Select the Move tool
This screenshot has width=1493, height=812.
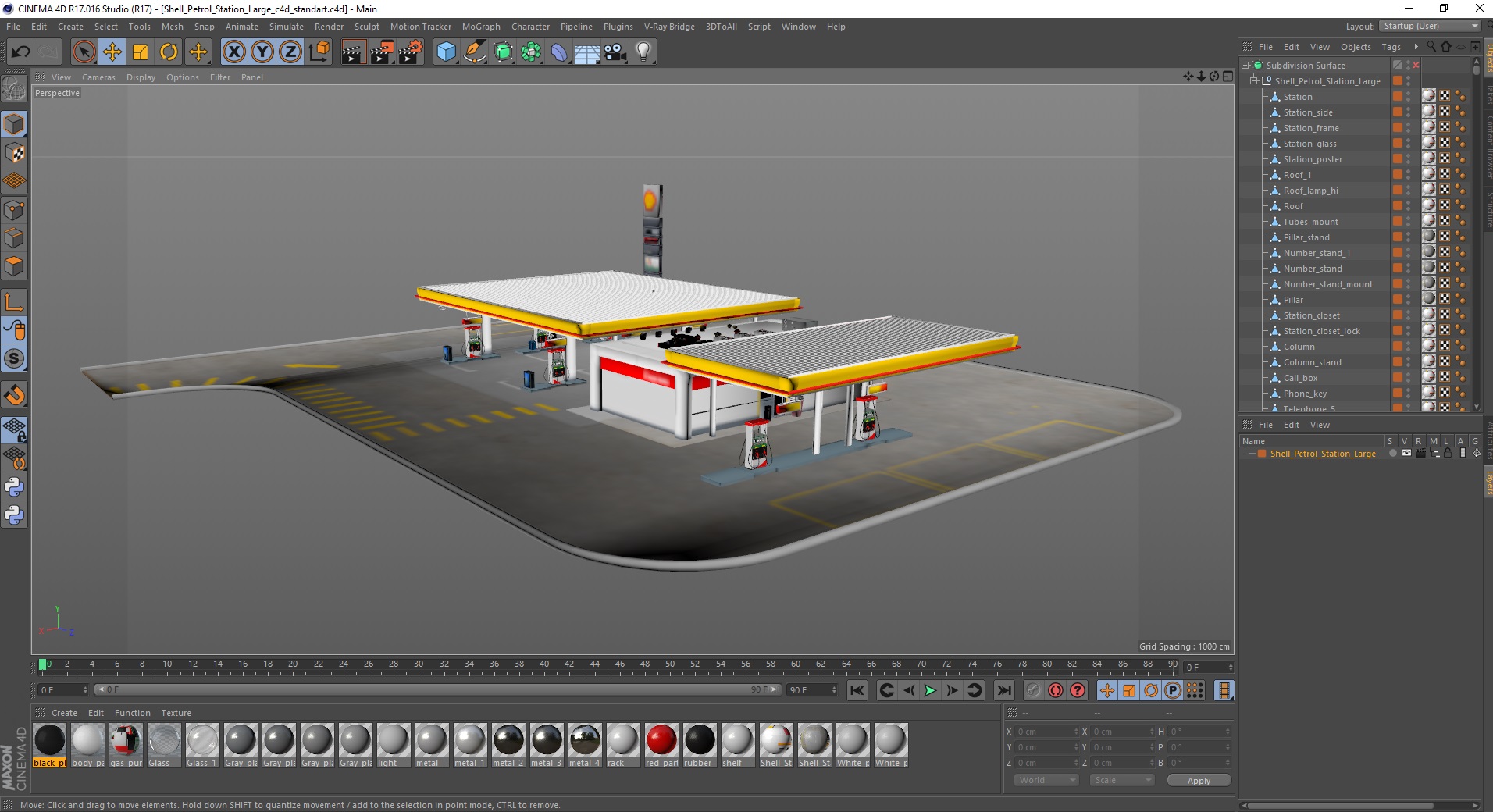pos(112,52)
